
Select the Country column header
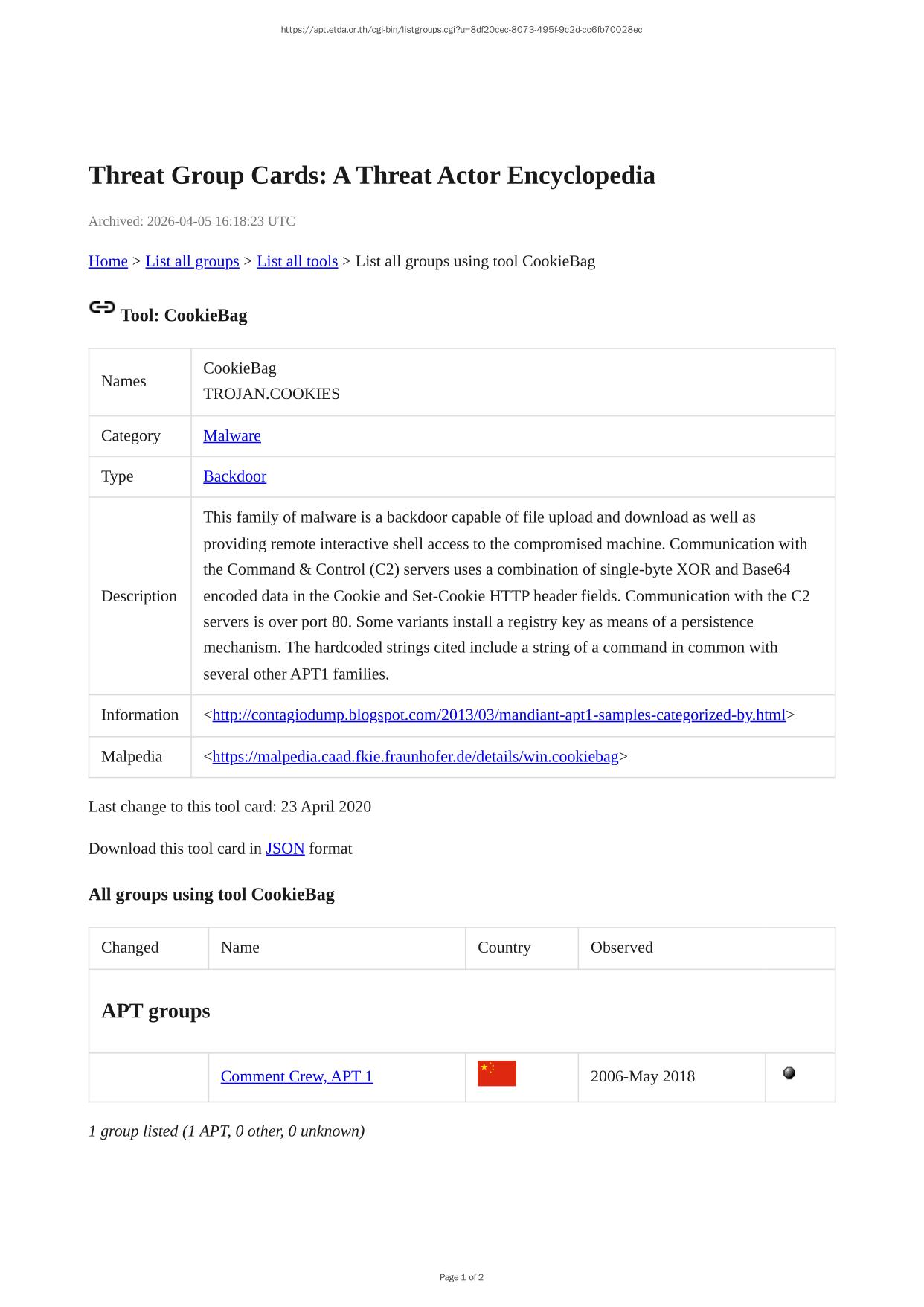[504, 948]
